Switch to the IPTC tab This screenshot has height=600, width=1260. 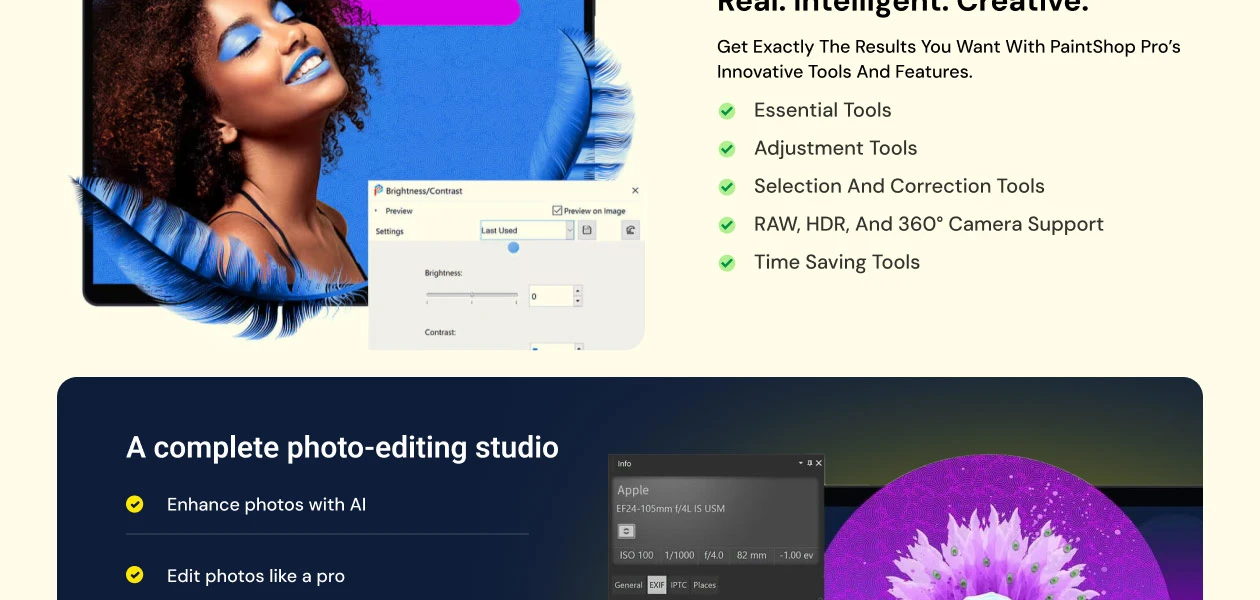point(678,585)
